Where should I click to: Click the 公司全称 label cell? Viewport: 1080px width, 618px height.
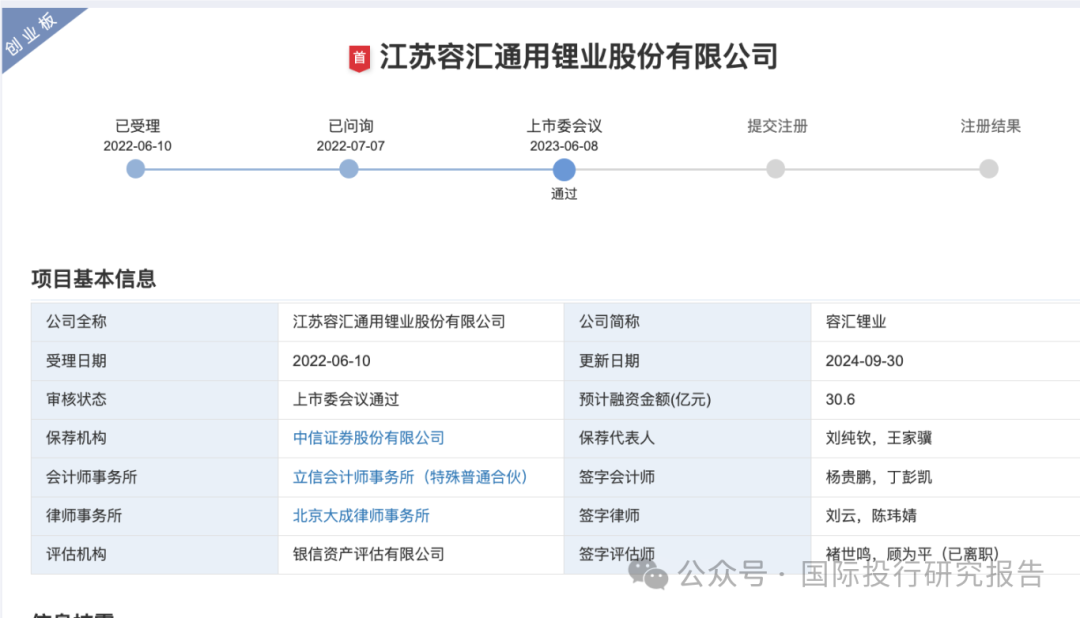[154, 322]
